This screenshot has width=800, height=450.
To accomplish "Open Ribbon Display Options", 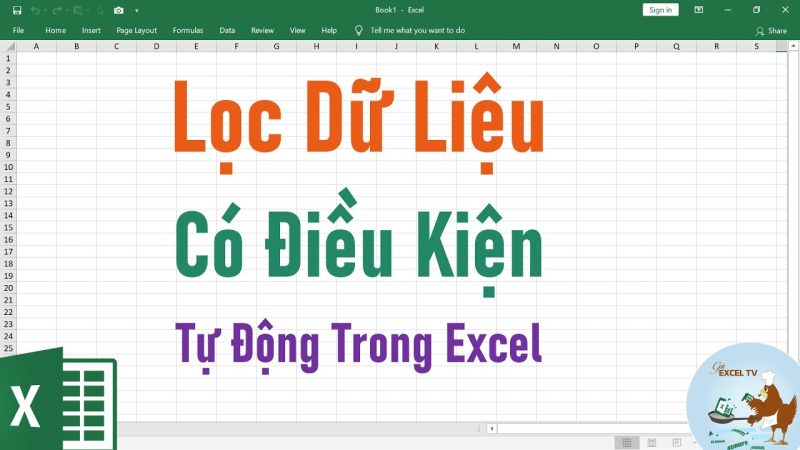I will click(698, 10).
